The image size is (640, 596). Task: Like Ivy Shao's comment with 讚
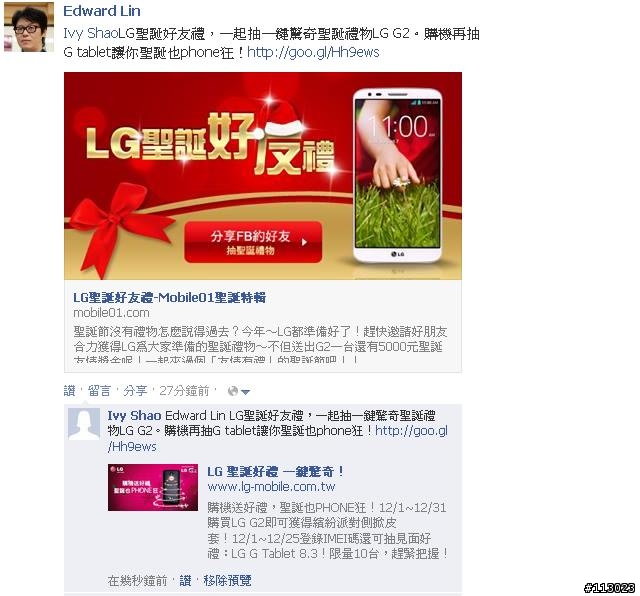pos(185,580)
